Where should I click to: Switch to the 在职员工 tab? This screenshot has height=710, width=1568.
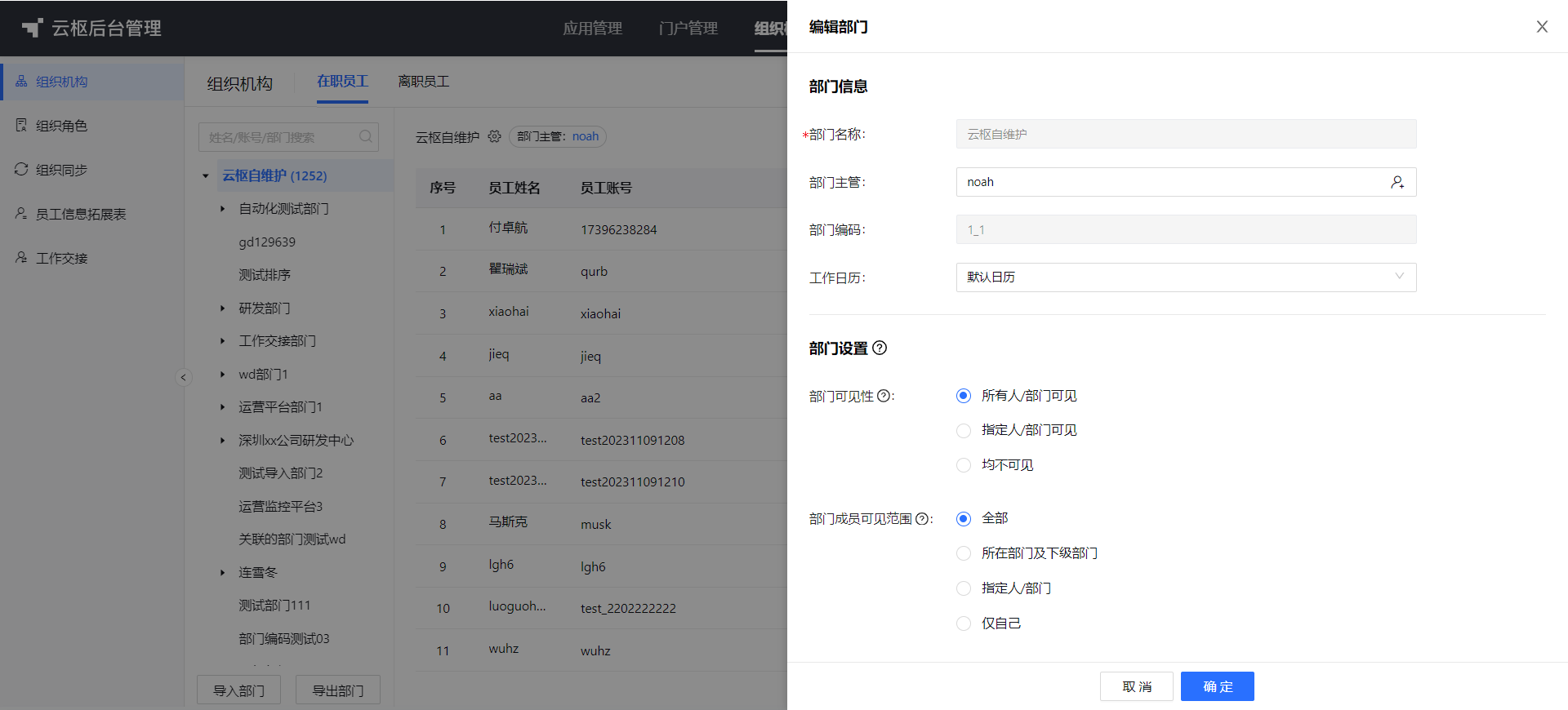tap(342, 82)
